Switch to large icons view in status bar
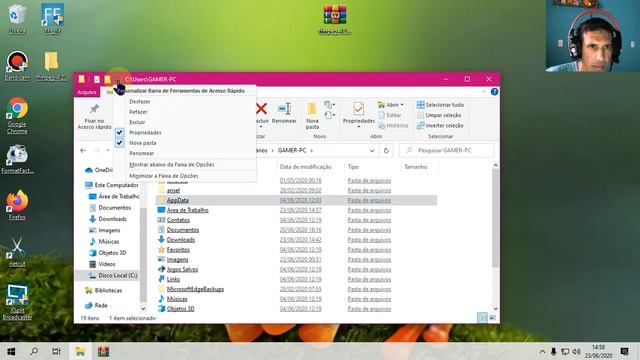 pyautogui.click(x=493, y=318)
